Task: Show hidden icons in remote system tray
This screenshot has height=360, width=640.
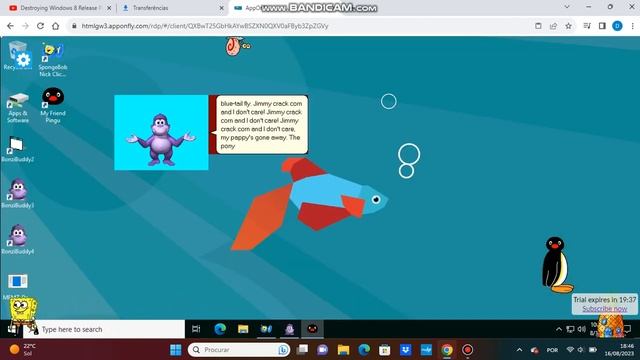Action: (559, 329)
